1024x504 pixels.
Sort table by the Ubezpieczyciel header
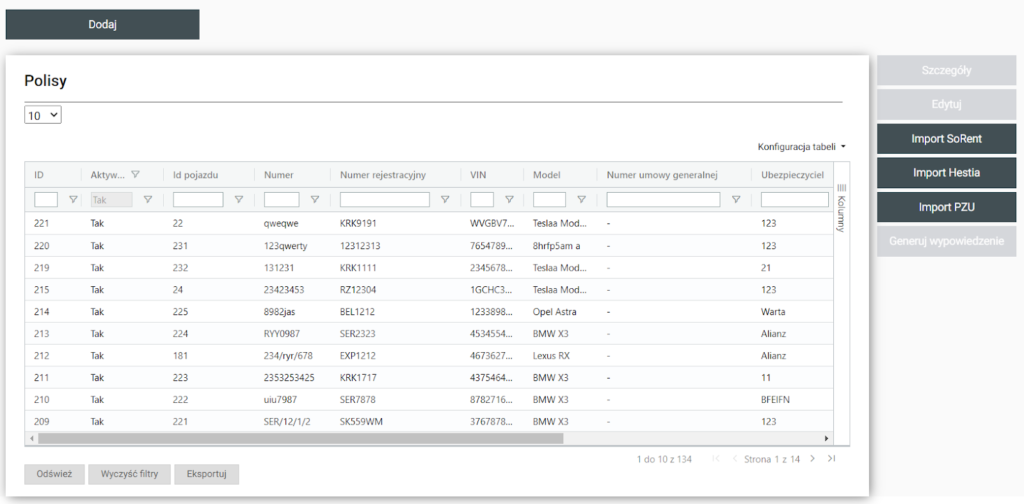coord(791,175)
